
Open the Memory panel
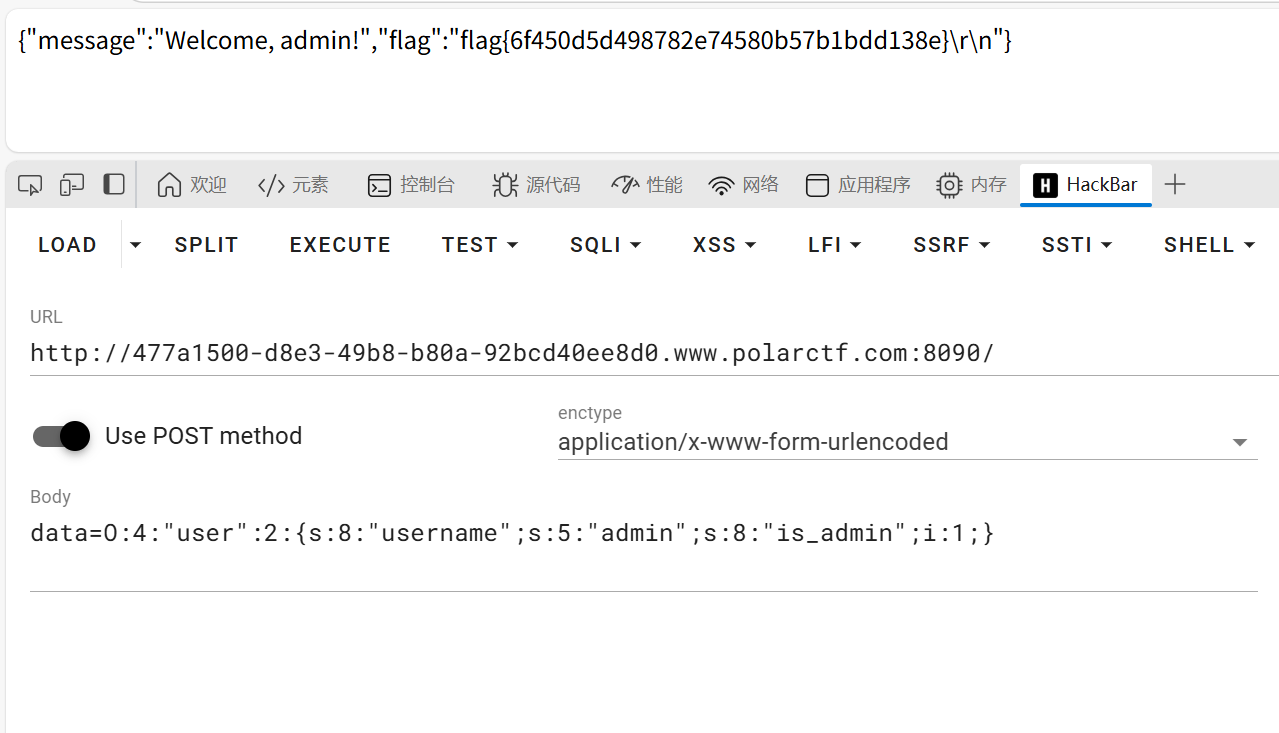coord(971,185)
